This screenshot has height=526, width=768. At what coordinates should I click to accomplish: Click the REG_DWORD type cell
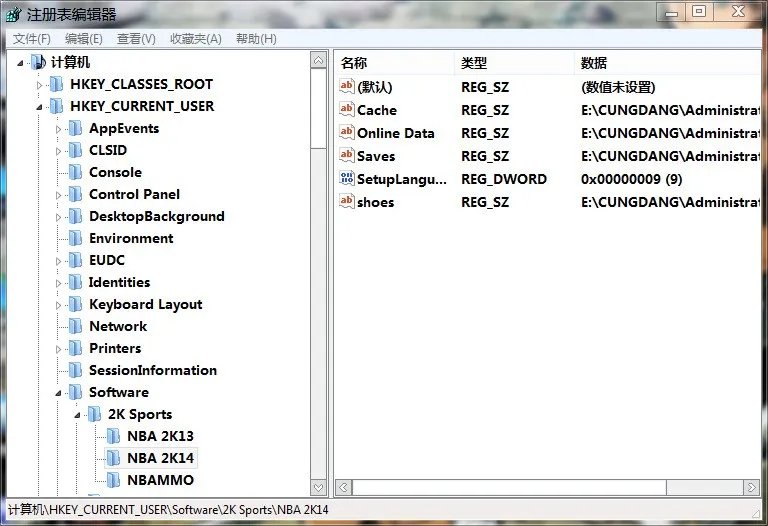pos(504,179)
